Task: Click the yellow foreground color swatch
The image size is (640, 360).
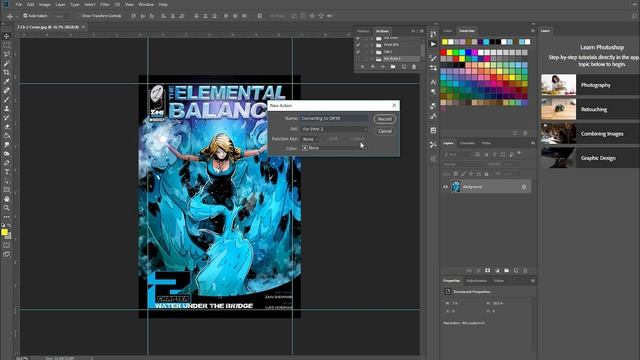Action: tap(4, 232)
